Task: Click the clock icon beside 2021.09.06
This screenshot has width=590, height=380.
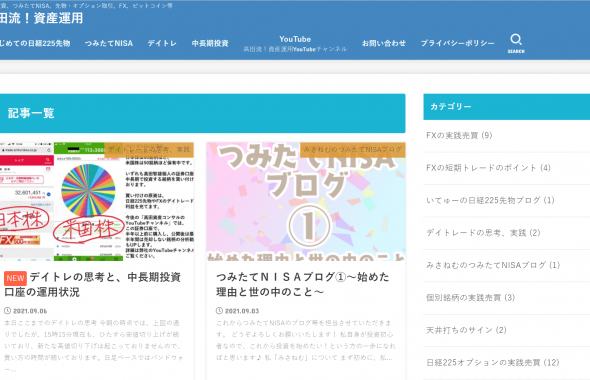Action: point(7,311)
